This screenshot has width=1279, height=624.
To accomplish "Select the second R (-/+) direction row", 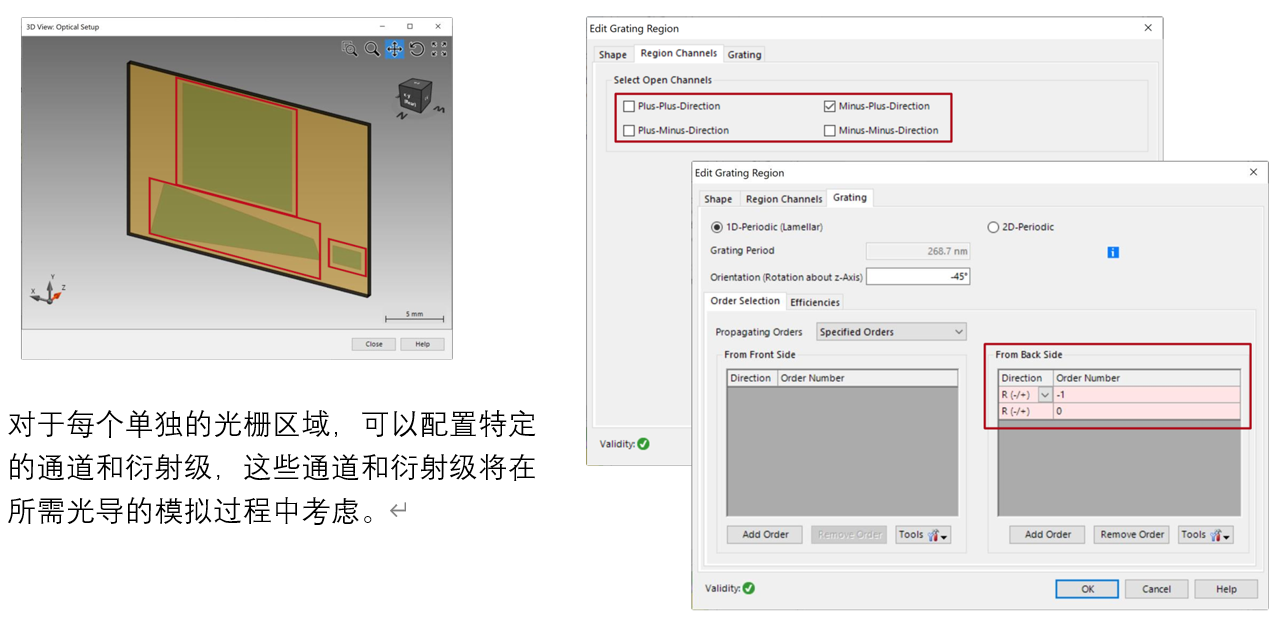I will 1026,411.
